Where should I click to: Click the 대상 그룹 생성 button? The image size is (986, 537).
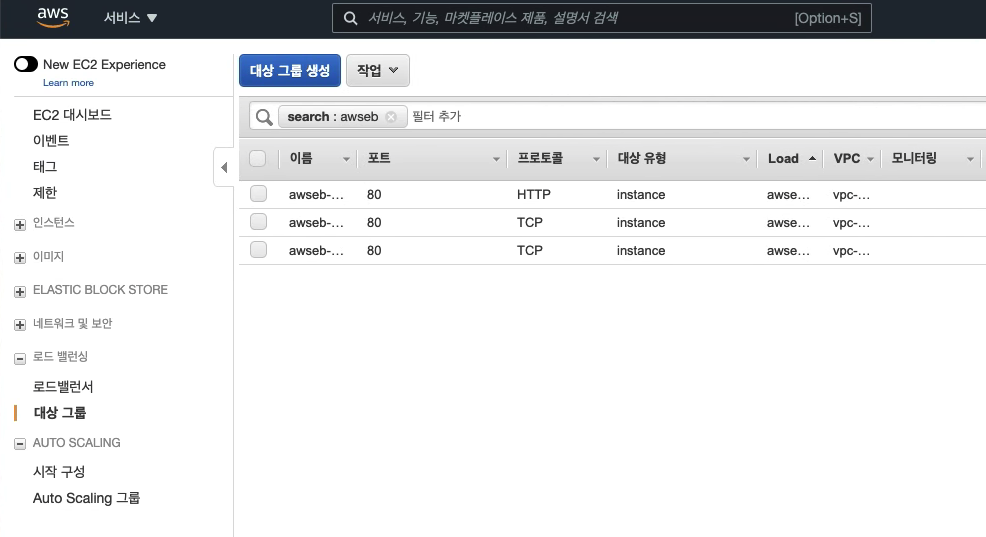290,70
